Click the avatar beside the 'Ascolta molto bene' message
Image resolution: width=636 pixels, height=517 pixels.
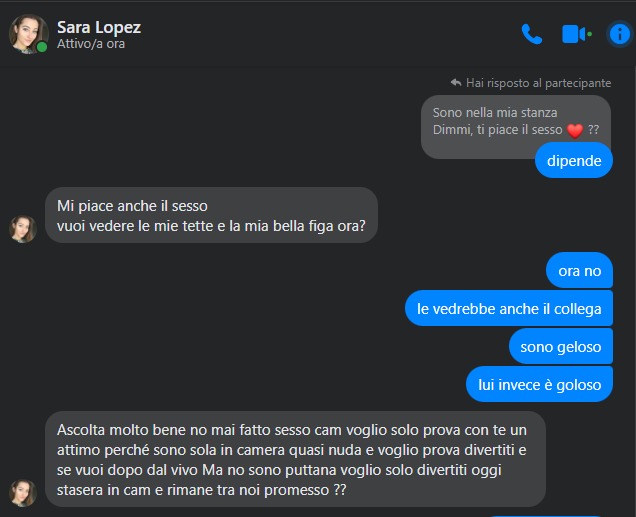tap(23, 493)
